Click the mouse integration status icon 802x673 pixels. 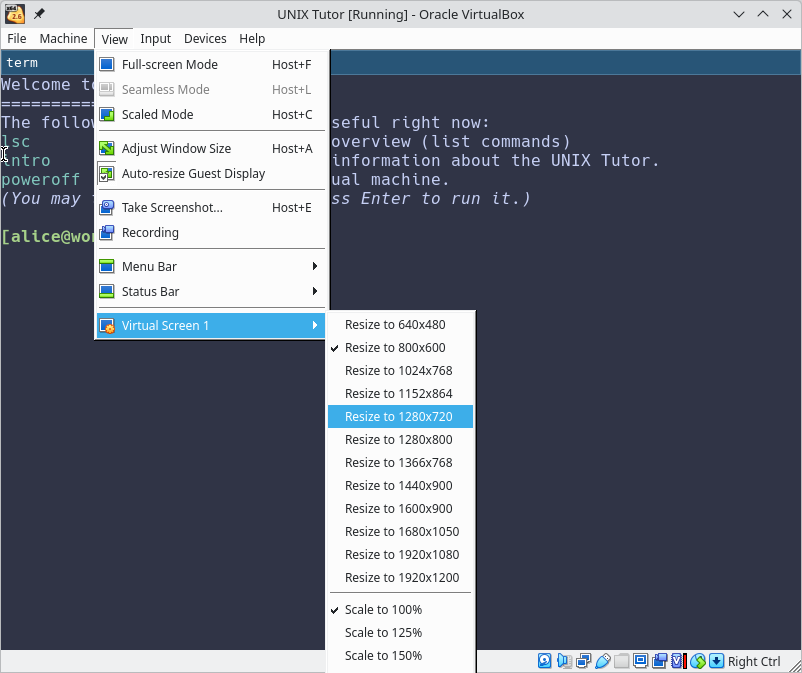coord(698,661)
